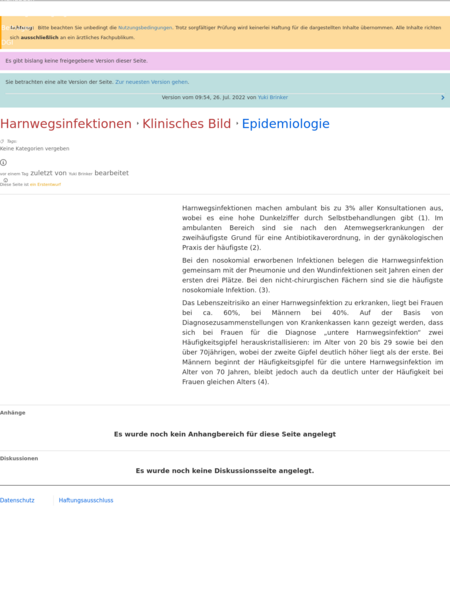Click the small status icon above 'Diese Seite ist'

(5, 180)
